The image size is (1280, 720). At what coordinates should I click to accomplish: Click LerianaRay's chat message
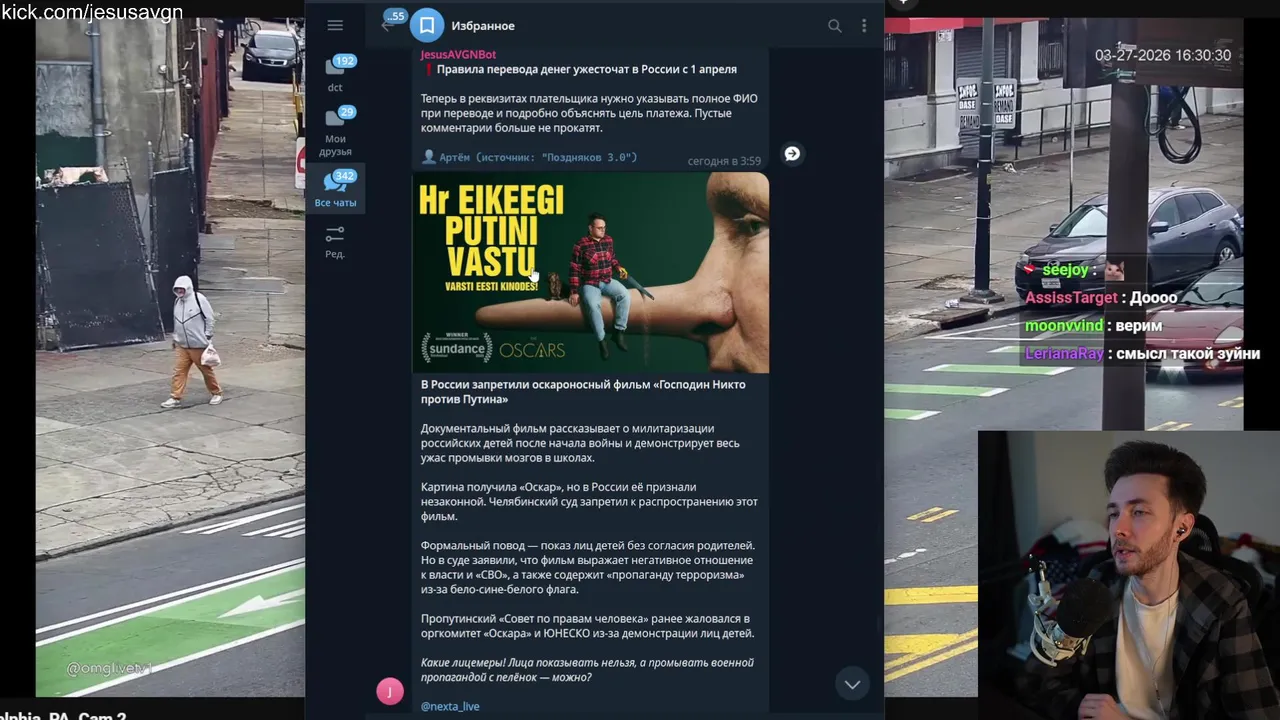click(1142, 354)
